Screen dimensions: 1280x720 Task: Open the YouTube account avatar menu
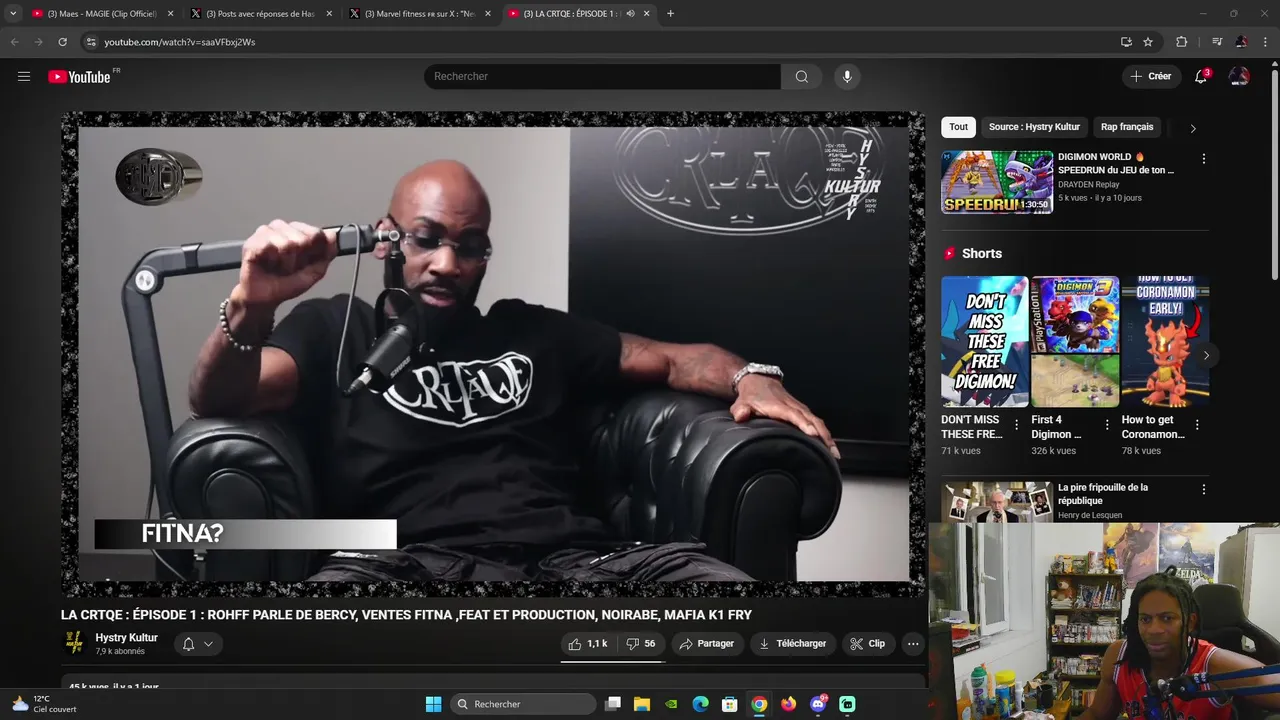click(x=1239, y=77)
